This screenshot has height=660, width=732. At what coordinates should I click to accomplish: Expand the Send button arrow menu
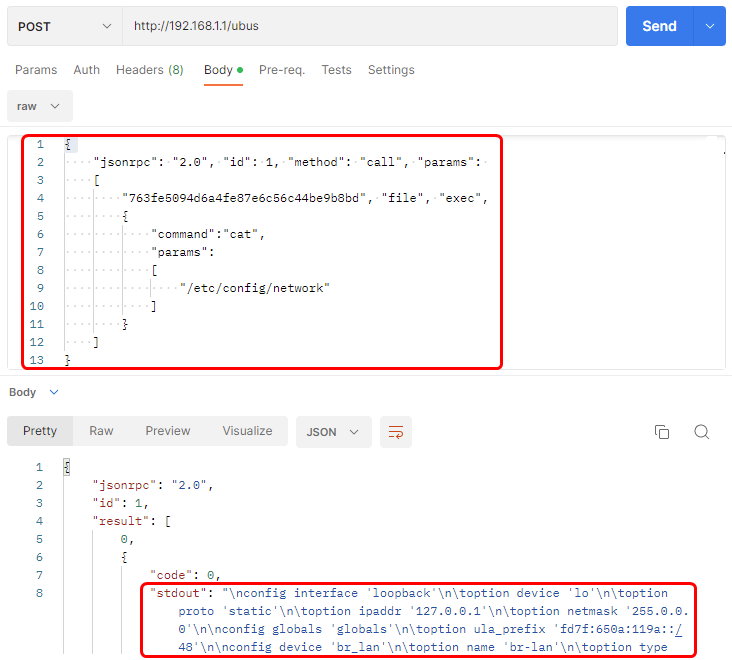point(710,26)
